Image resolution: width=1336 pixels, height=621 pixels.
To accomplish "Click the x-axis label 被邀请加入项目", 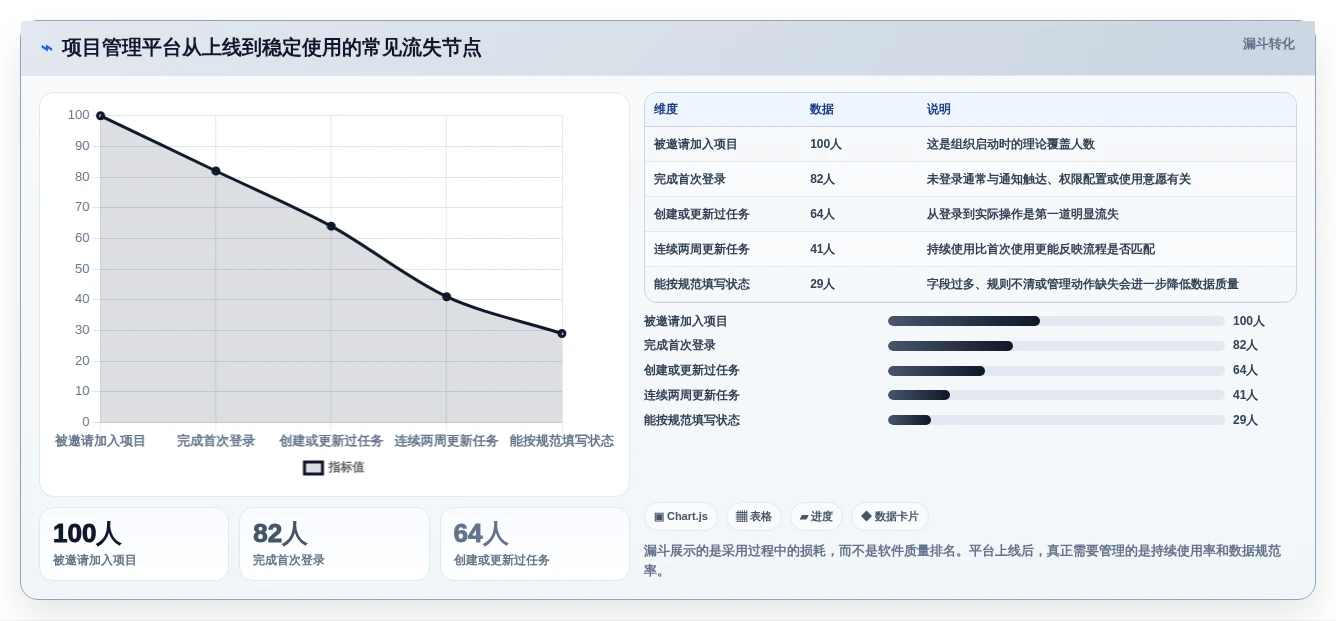I will (x=100, y=440).
